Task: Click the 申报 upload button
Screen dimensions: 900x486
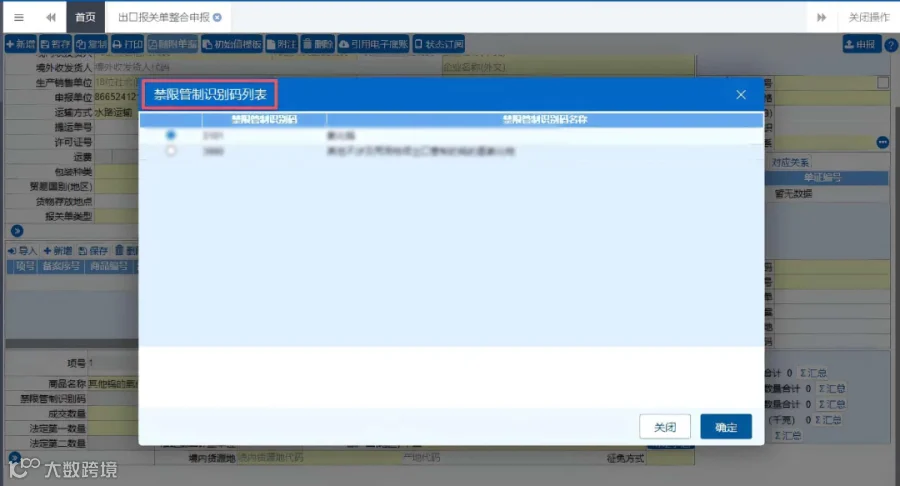Action: pyautogui.click(x=862, y=44)
